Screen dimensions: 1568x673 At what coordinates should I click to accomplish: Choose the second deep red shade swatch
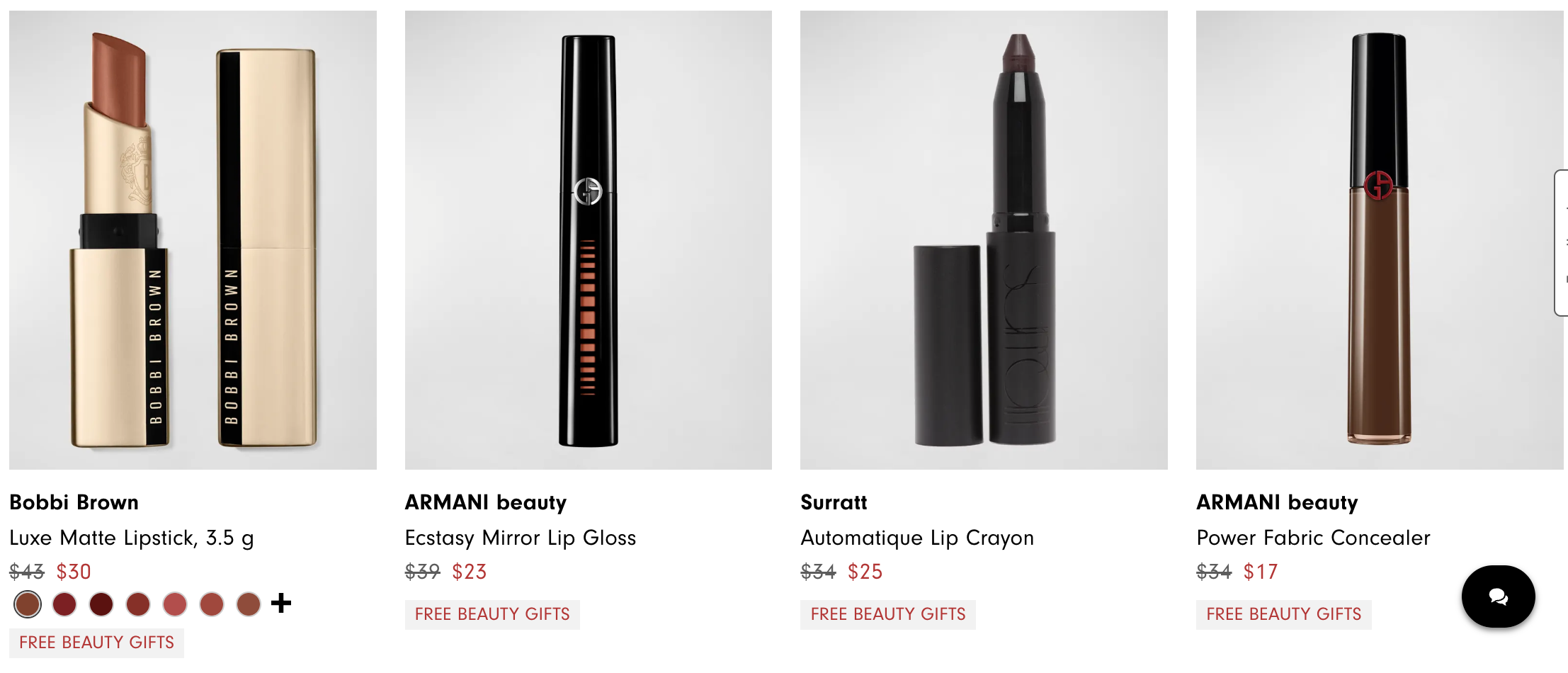pyautogui.click(x=64, y=604)
